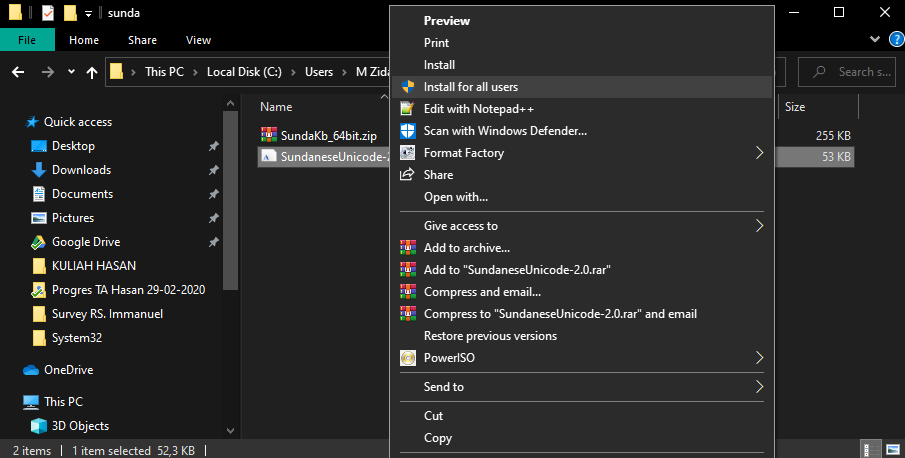Viewport: 905px width, 458px height.
Task: Open 3D Objects folder in sidebar
Action: (80, 426)
